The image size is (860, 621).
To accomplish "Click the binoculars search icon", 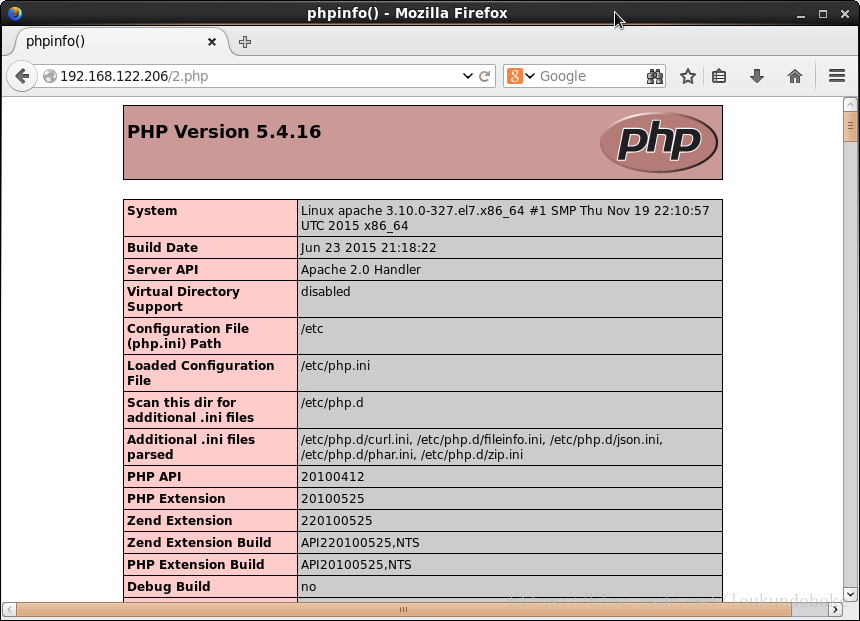I will tap(654, 76).
